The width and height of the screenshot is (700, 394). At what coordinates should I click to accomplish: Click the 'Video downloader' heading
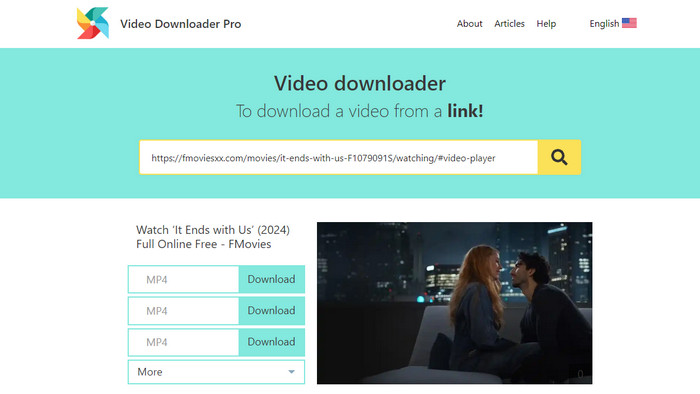pos(360,83)
